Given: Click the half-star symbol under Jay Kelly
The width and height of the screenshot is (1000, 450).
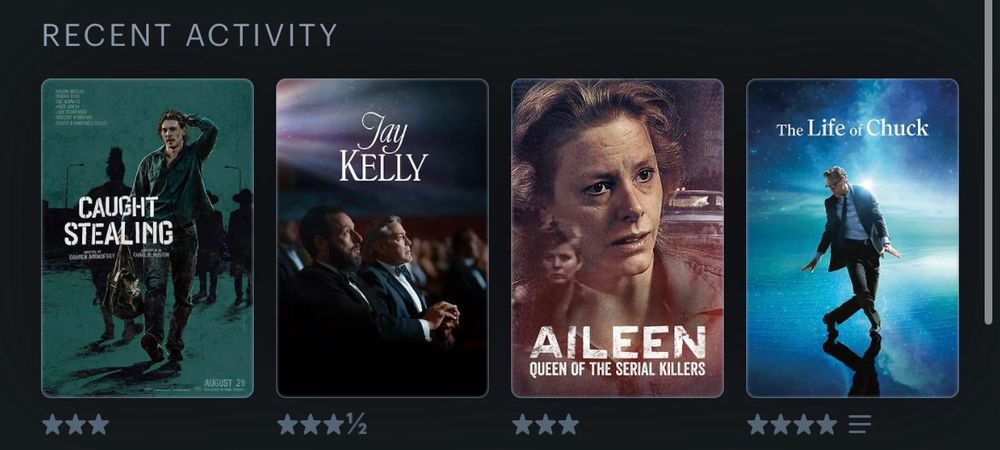Looking at the screenshot, I should pyautogui.click(x=356, y=424).
